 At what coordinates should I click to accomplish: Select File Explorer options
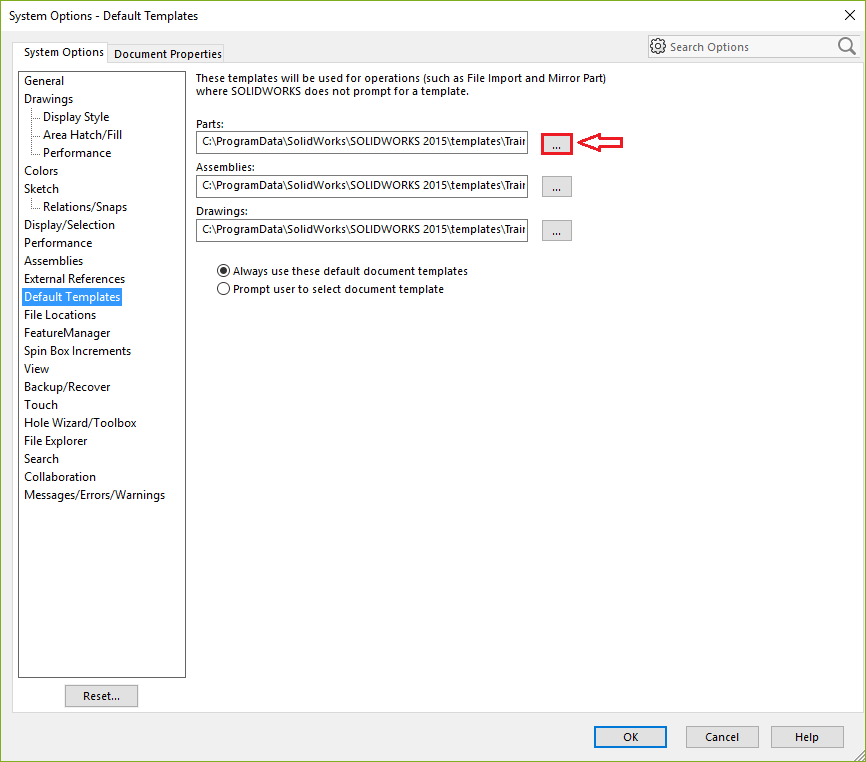56,441
